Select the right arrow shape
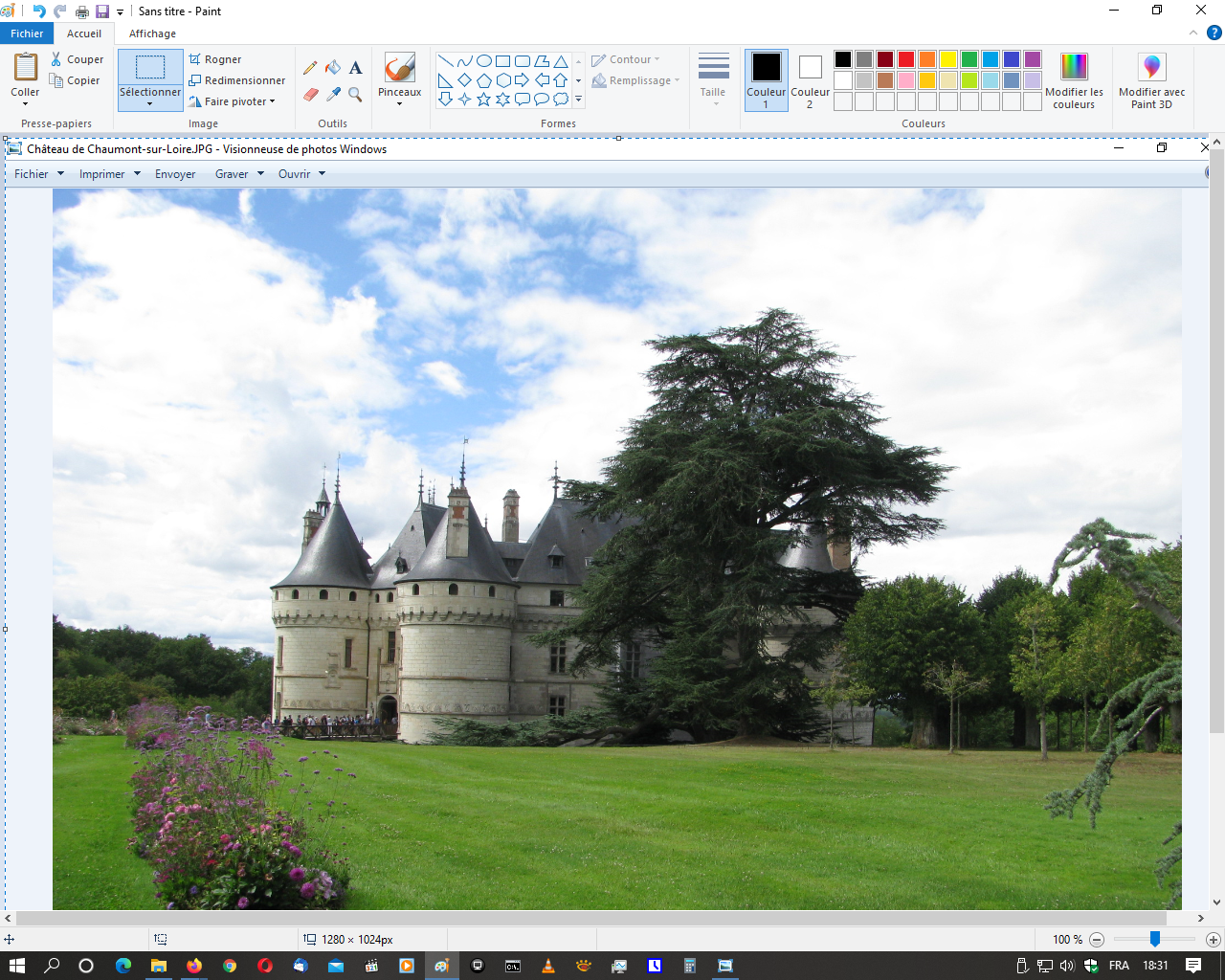 point(523,80)
